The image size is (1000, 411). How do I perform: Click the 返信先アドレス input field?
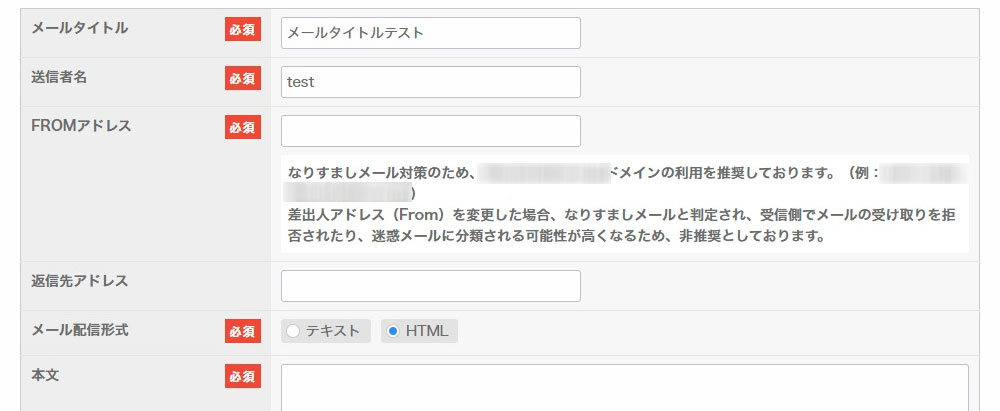point(430,286)
